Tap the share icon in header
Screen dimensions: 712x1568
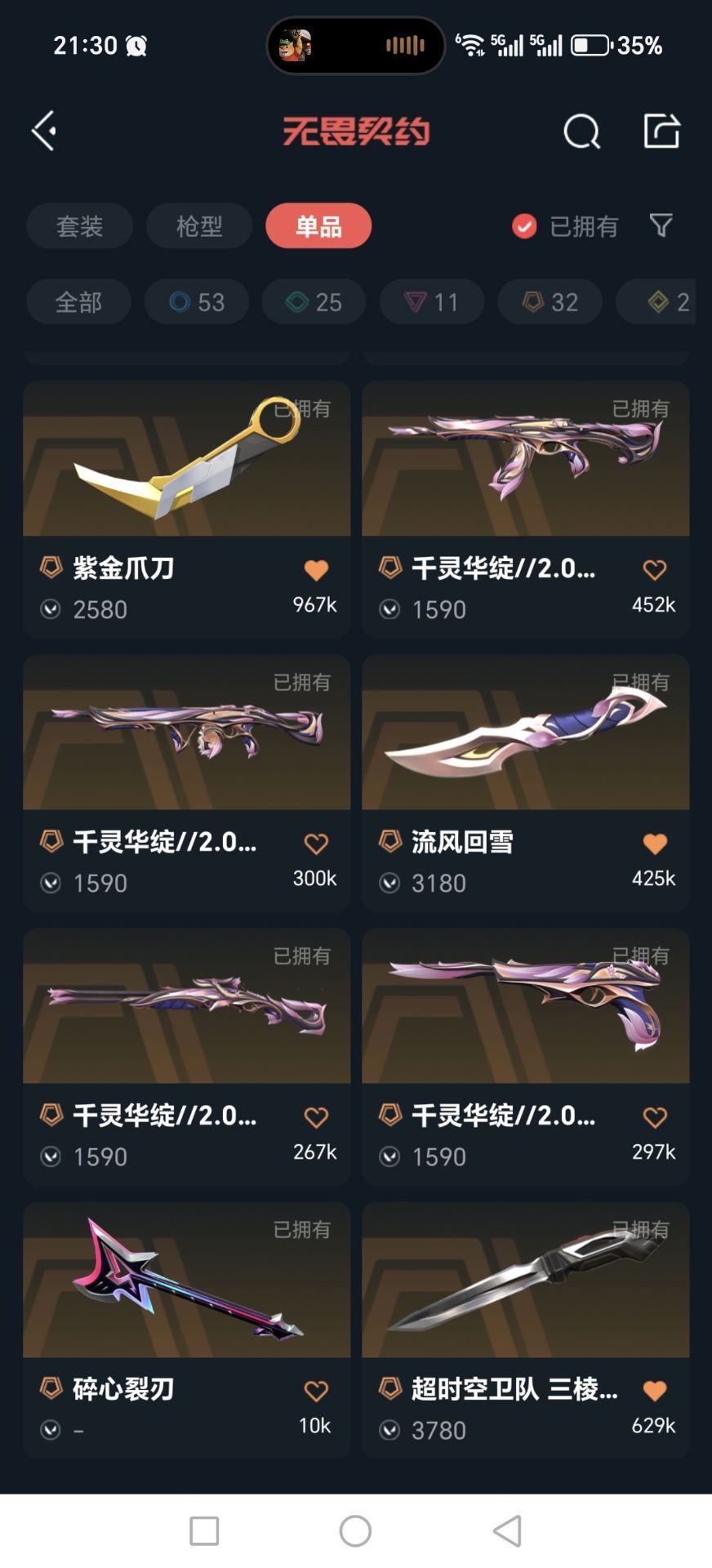coord(661,131)
